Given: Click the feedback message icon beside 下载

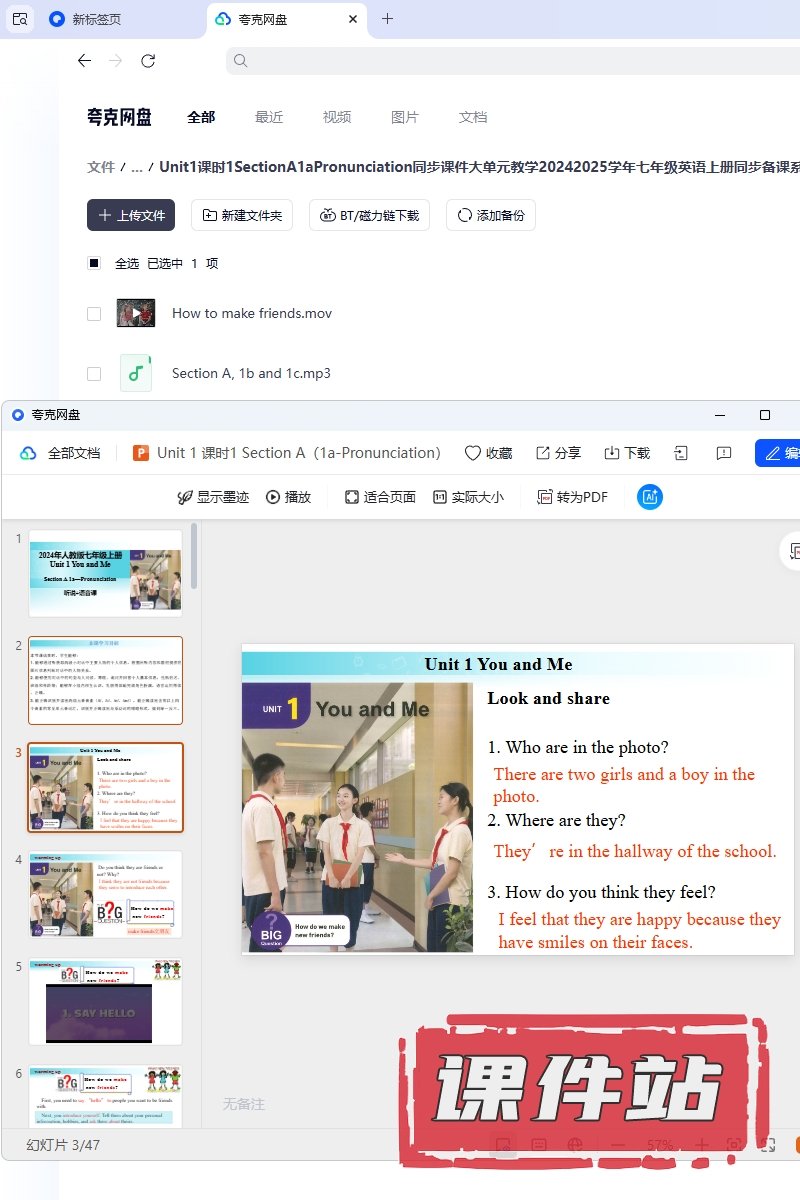Looking at the screenshot, I should [x=724, y=453].
